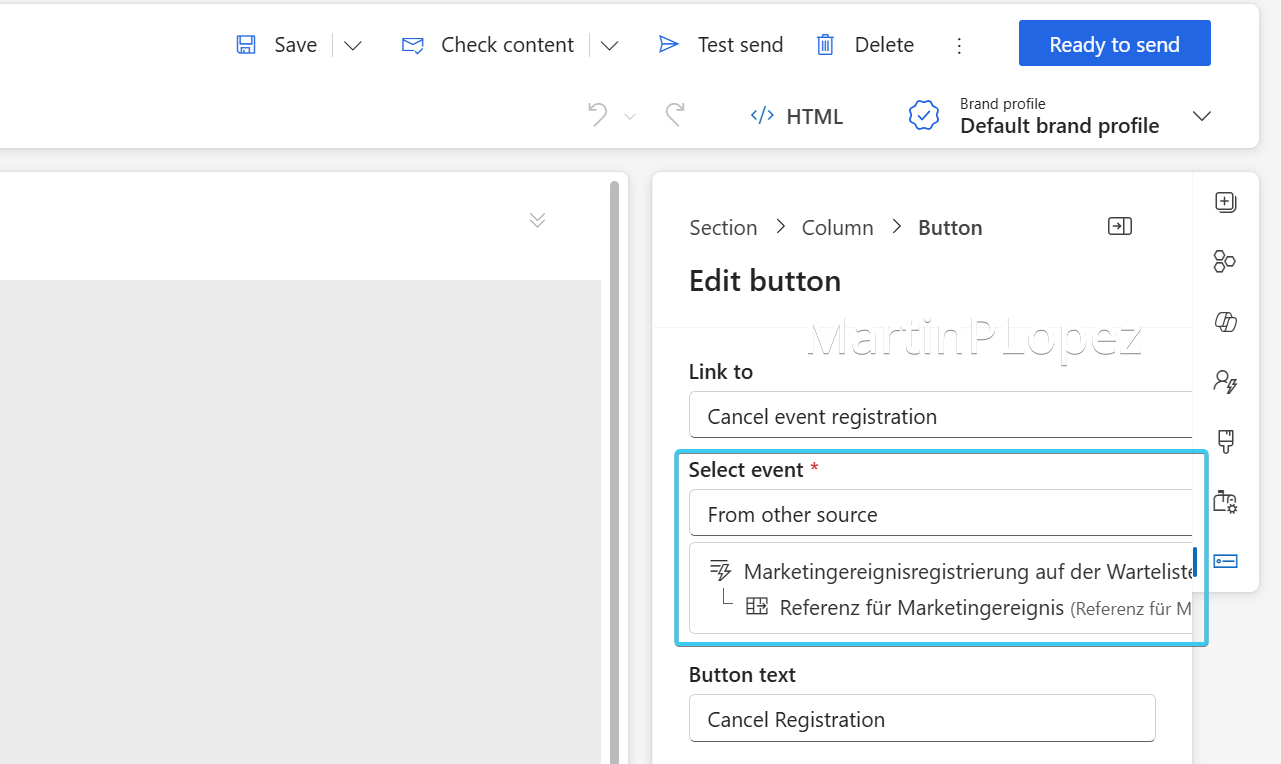The image size is (1281, 764).
Task: Click inside the Button text field
Action: [x=921, y=718]
